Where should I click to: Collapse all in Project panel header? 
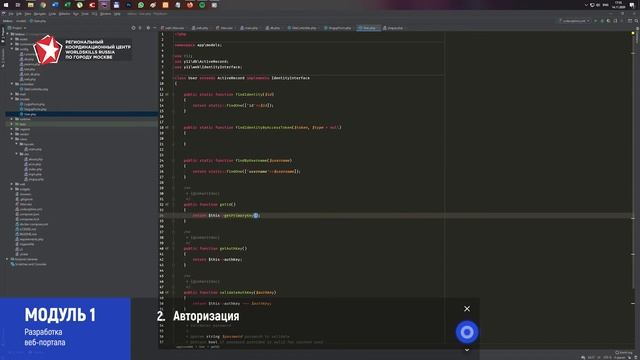coord(140,28)
